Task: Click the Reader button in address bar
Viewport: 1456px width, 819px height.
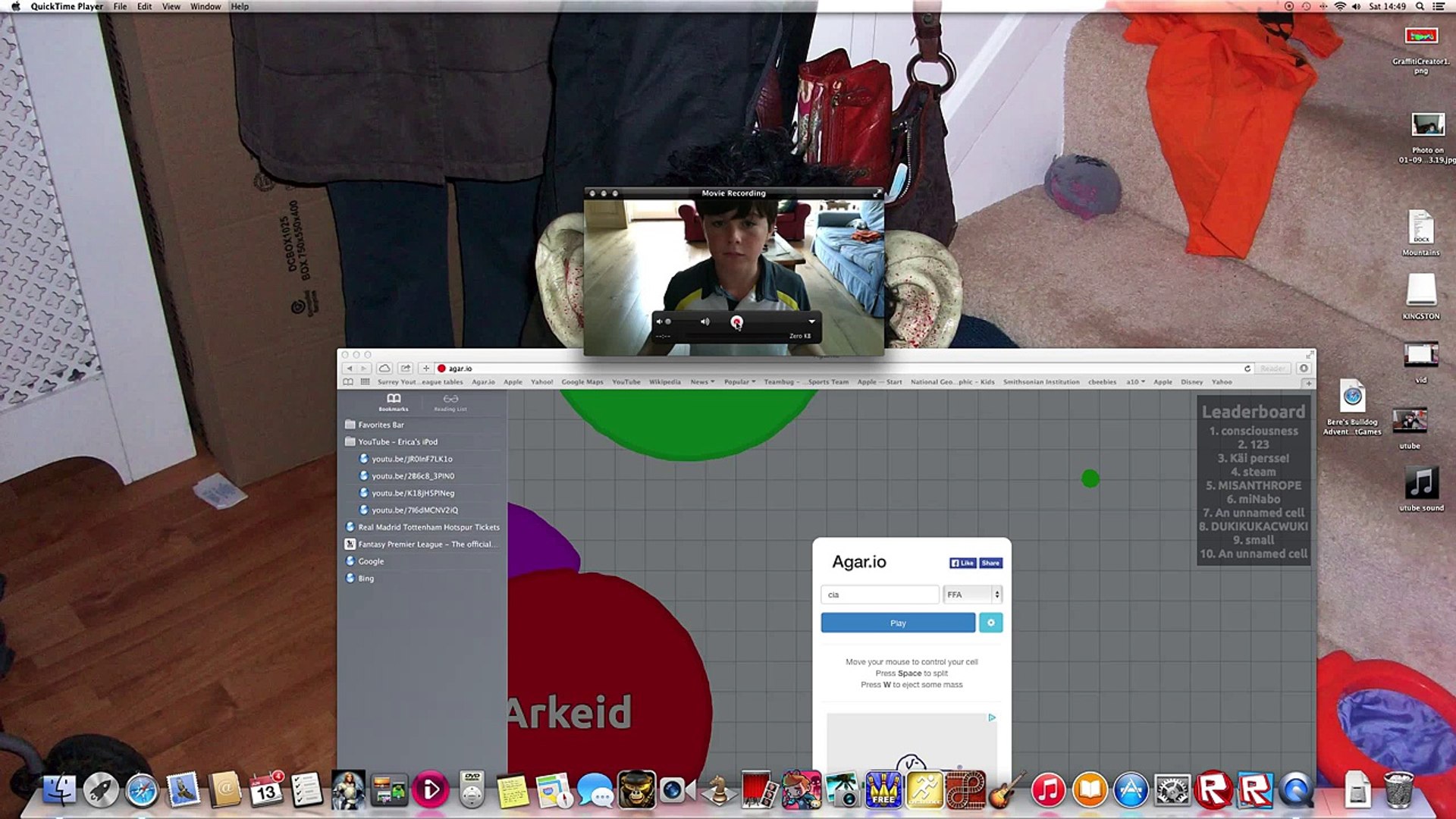Action: tap(1272, 369)
